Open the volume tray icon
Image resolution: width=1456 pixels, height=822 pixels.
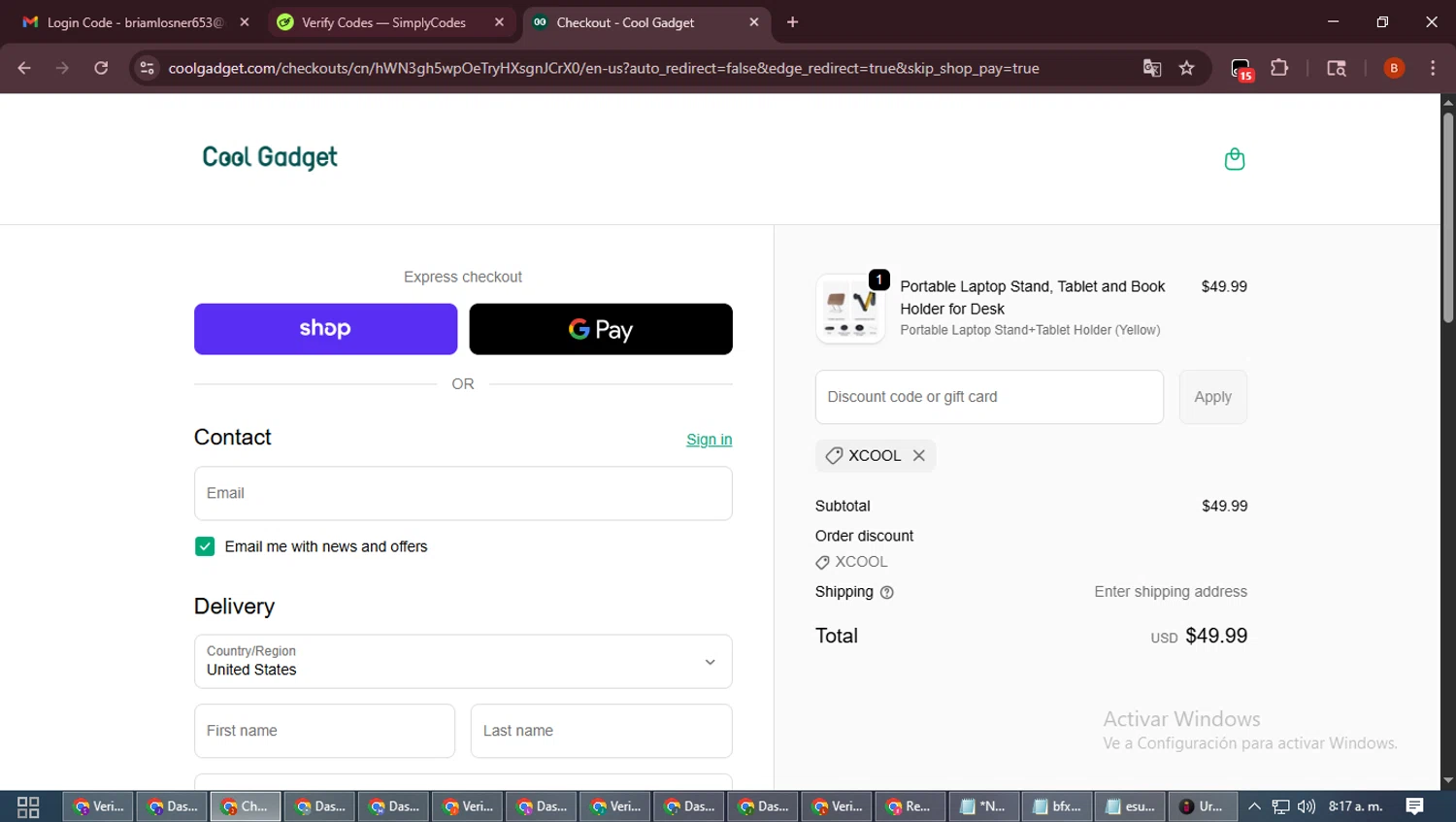click(1307, 806)
